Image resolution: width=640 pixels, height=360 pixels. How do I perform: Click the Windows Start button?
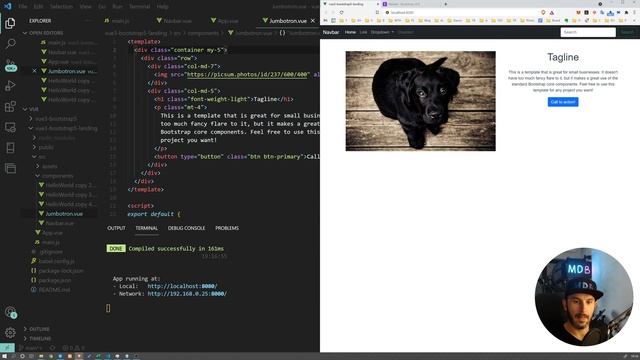point(4,356)
